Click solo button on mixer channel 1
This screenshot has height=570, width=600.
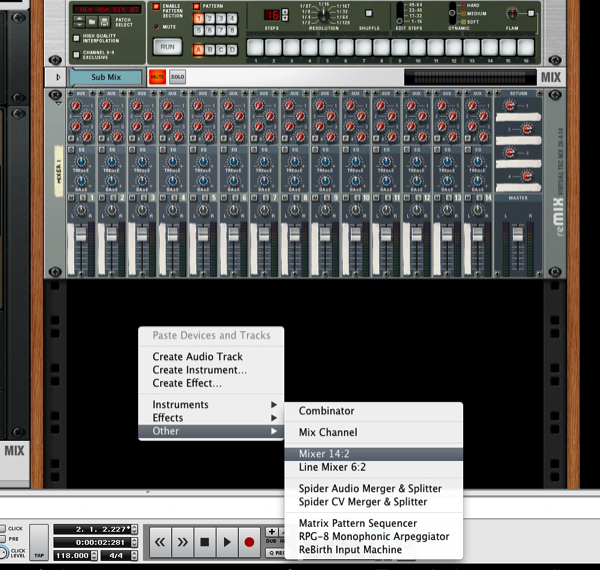83,198
